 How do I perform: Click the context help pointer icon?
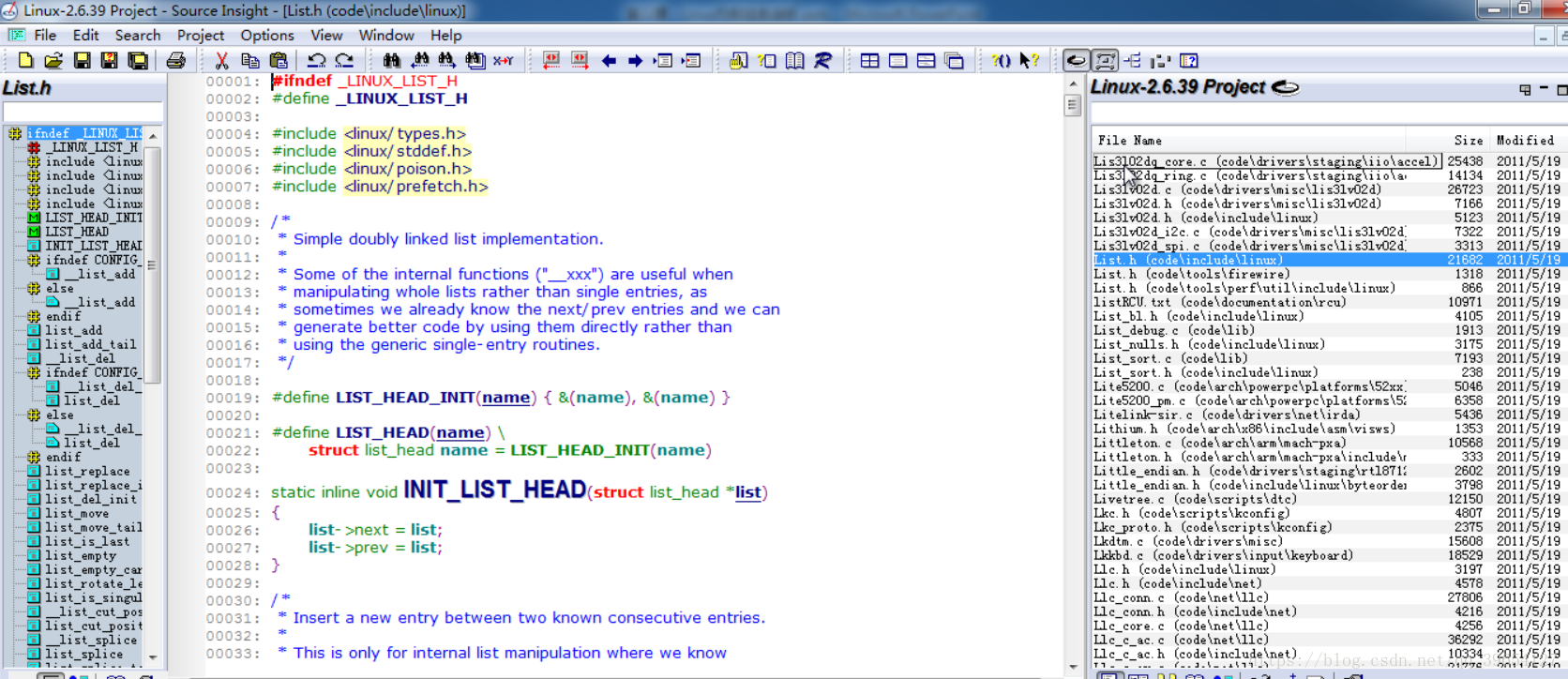pyautogui.click(x=1029, y=61)
